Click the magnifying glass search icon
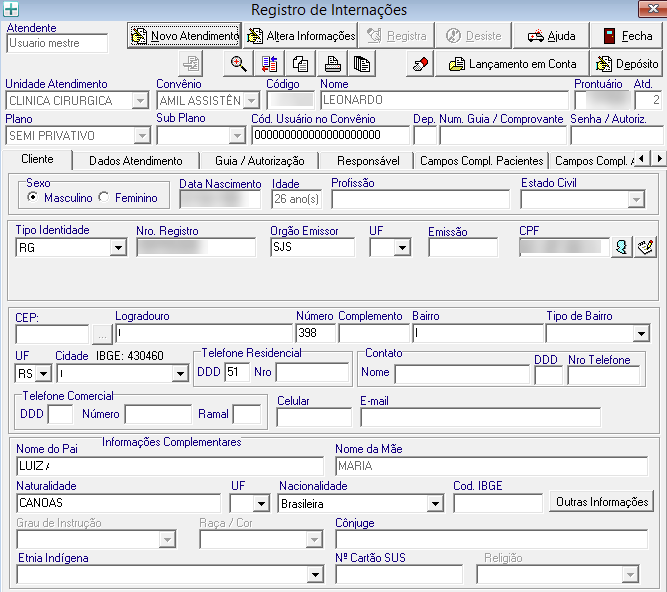667x592 pixels. 238,64
